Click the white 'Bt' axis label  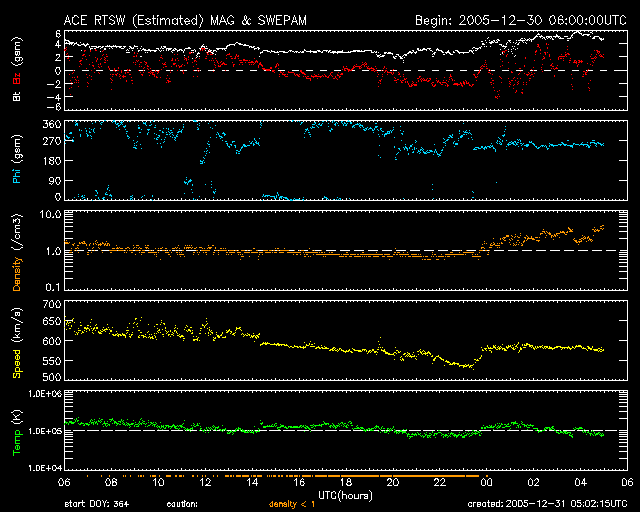(x=17, y=96)
